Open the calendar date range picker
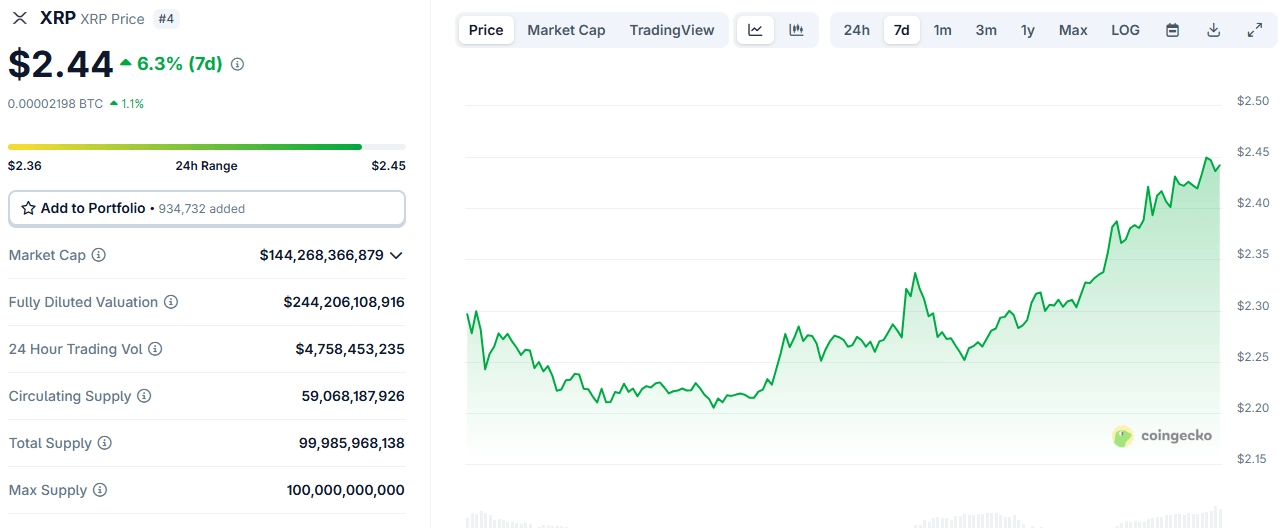Screen dimensions: 1282x528 [x=1172, y=30]
